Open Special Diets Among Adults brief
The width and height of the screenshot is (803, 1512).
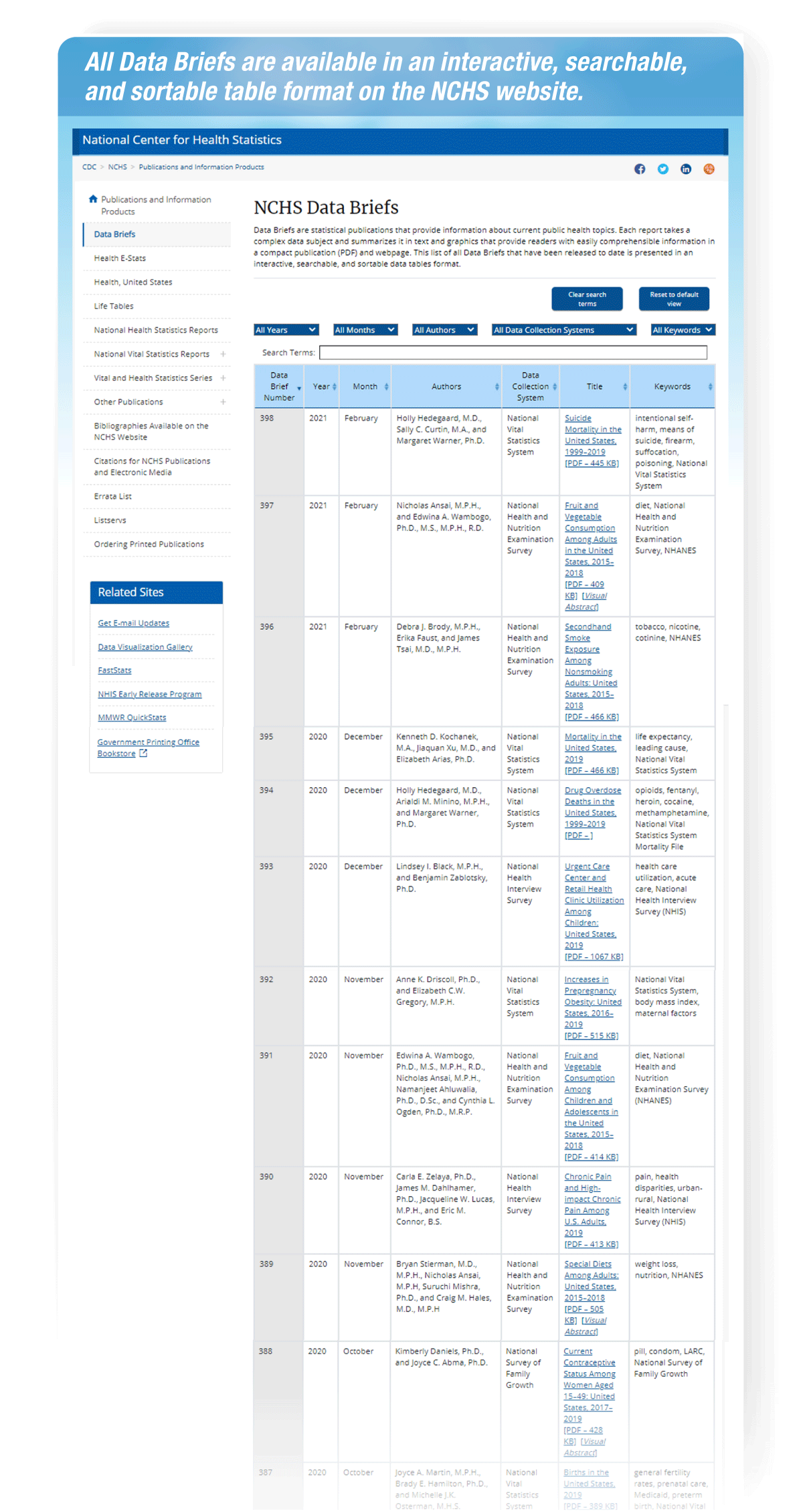click(x=591, y=1281)
